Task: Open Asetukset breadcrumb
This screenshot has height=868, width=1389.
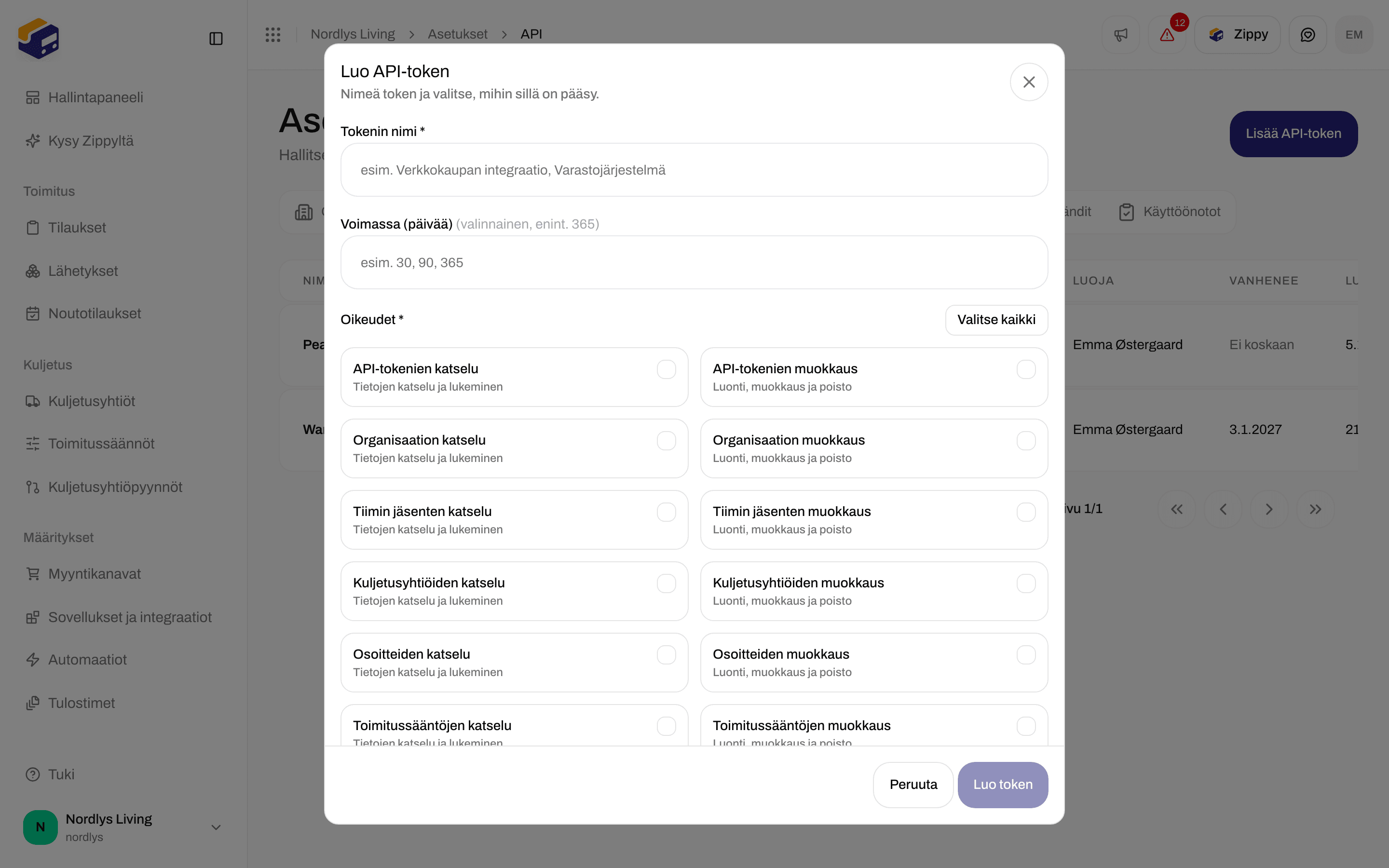Action: (x=457, y=34)
